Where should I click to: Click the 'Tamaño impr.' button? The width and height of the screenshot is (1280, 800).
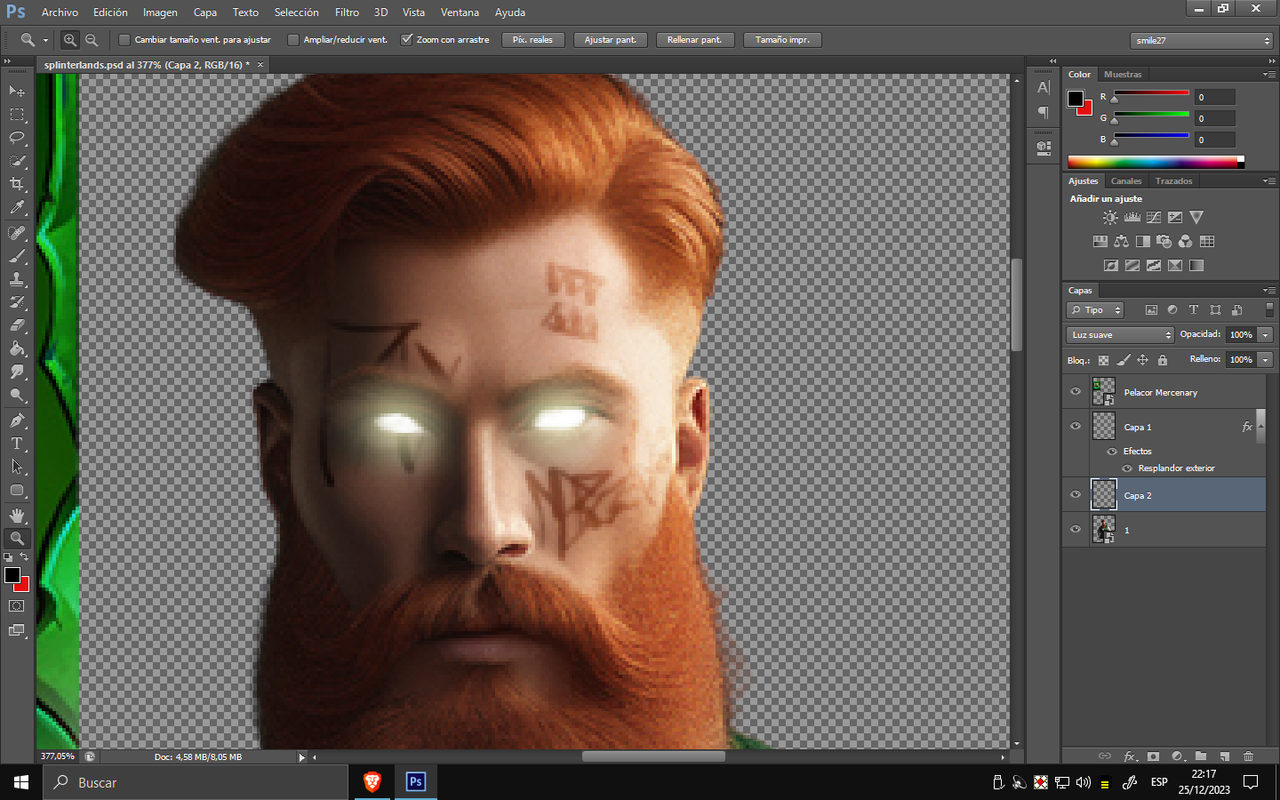click(x=782, y=40)
